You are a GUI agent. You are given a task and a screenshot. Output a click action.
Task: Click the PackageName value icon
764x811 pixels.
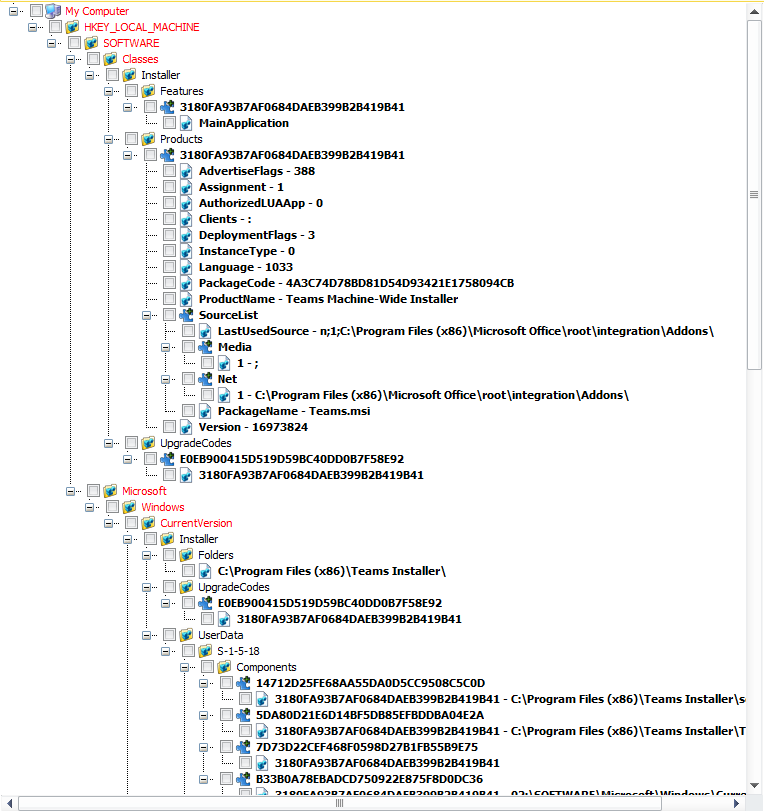point(205,411)
